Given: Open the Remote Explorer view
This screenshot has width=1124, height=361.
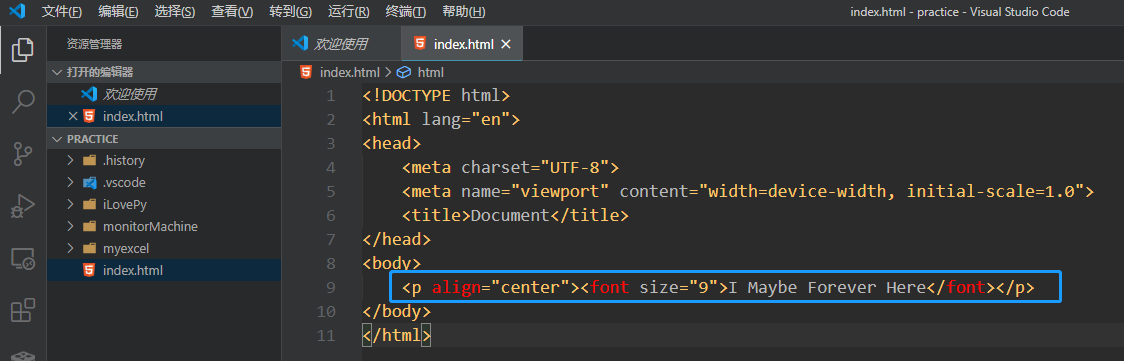Looking at the screenshot, I should [x=23, y=259].
